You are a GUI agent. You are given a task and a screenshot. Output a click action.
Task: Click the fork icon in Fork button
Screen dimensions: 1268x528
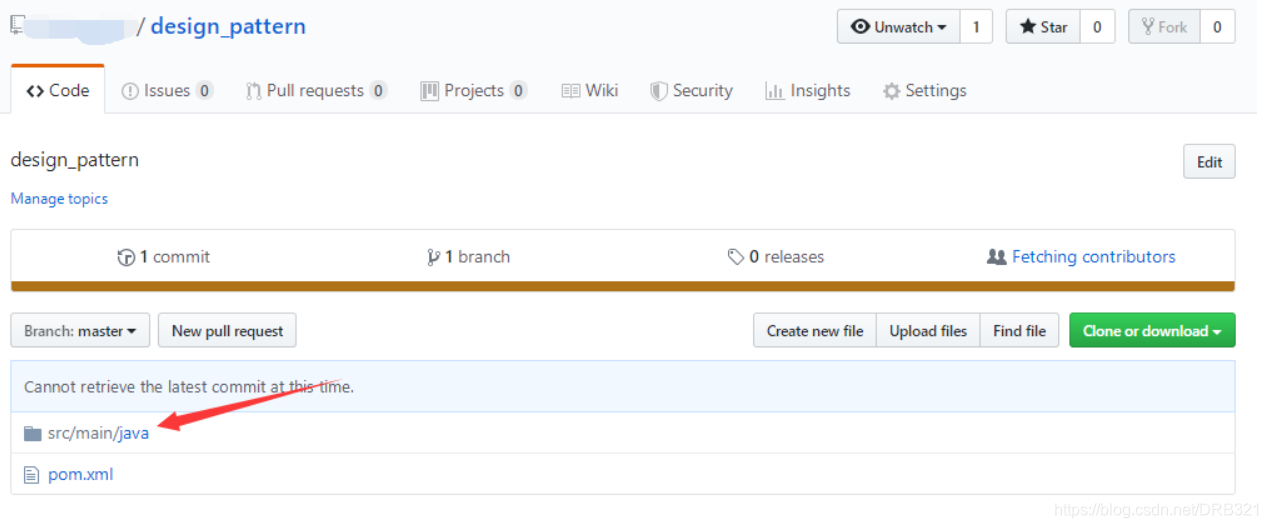[x=1148, y=27]
